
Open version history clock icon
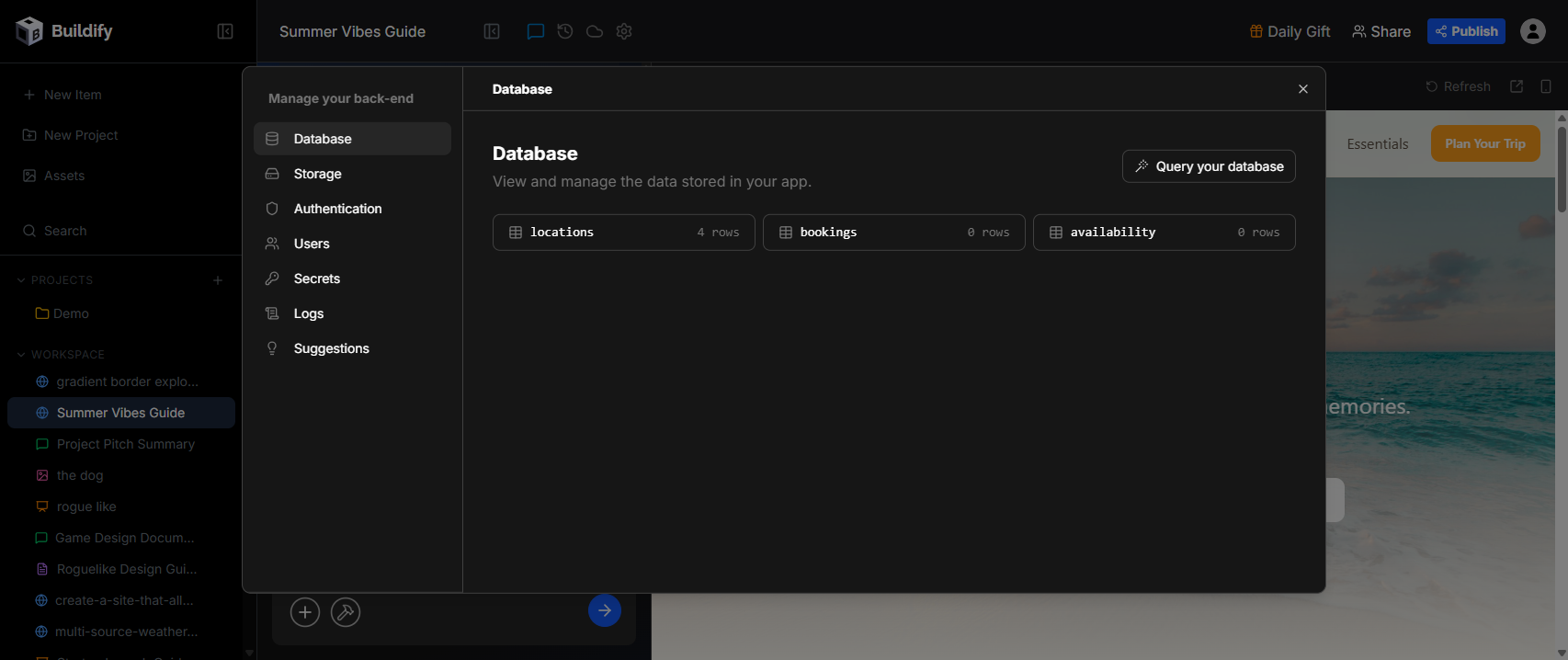click(x=565, y=31)
